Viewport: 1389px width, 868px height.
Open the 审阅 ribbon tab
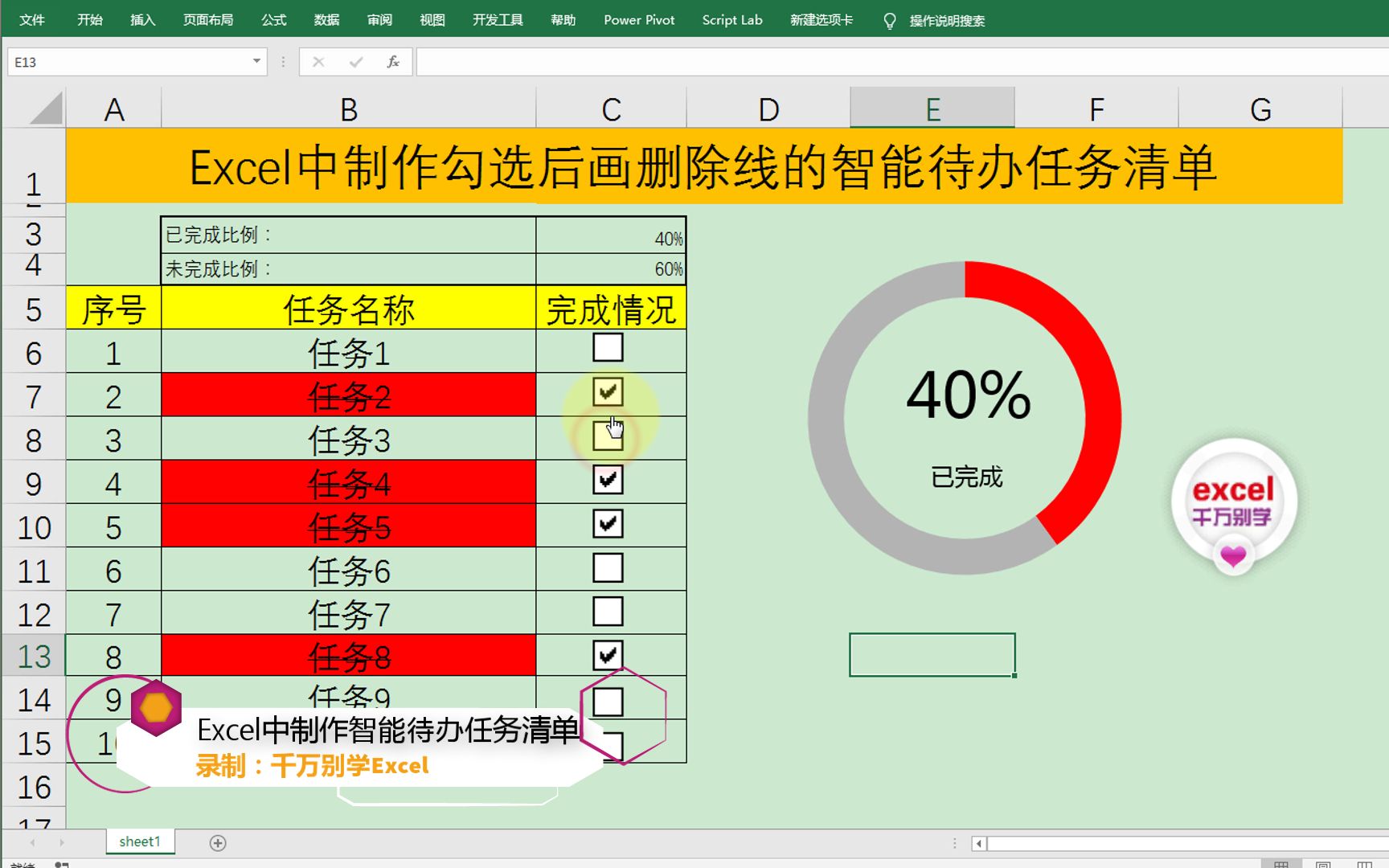tap(379, 20)
